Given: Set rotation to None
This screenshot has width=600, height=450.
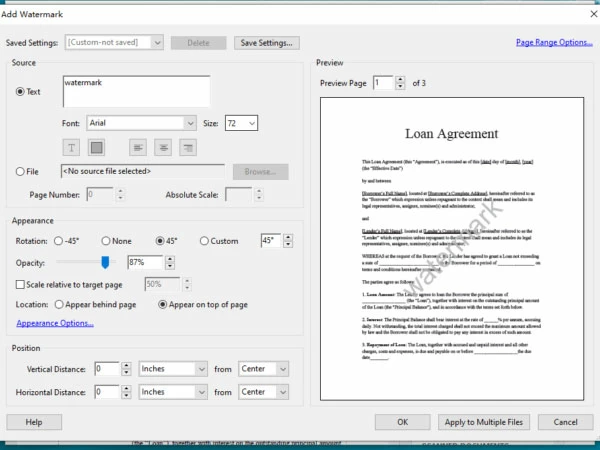Looking at the screenshot, I should click(106, 241).
